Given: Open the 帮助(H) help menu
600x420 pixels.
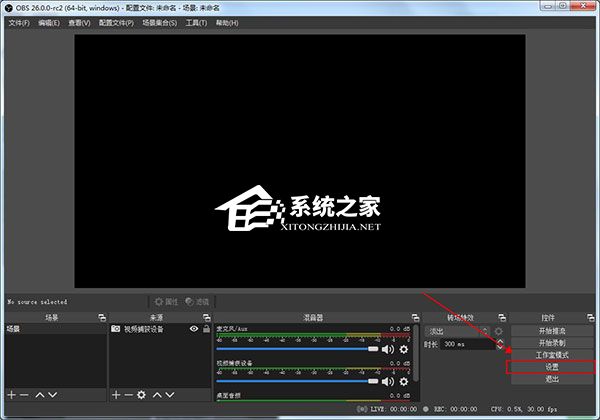Looking at the screenshot, I should pos(227,23).
